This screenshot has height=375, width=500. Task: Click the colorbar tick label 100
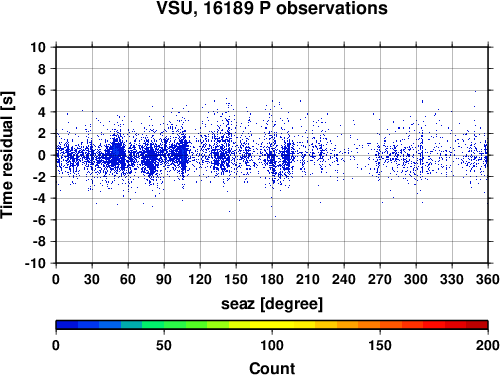[272, 345]
